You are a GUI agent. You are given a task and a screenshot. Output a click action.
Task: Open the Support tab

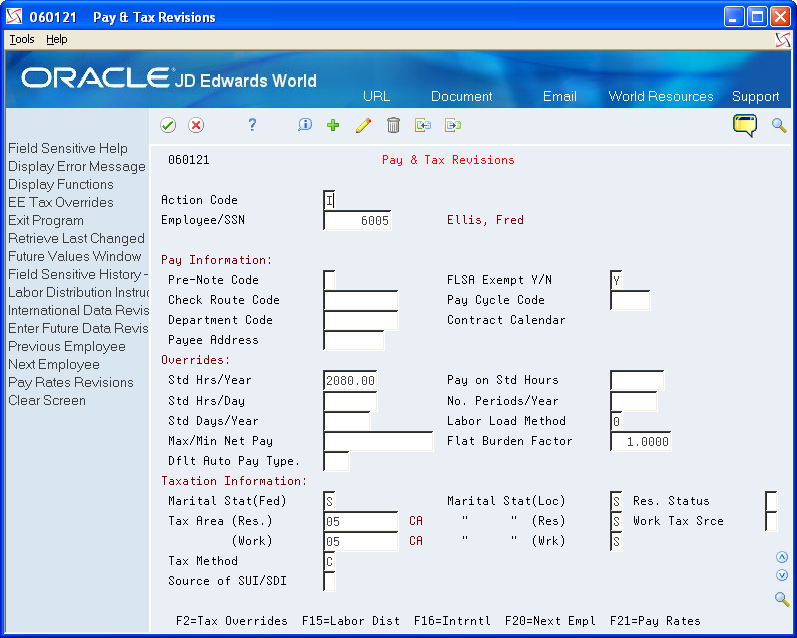pos(755,97)
